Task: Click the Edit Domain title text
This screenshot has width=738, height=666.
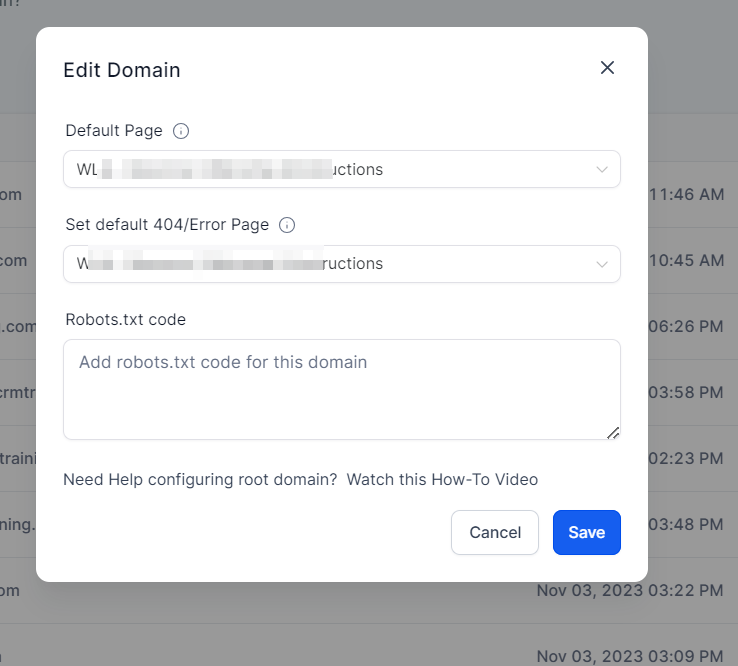Action: click(x=122, y=70)
